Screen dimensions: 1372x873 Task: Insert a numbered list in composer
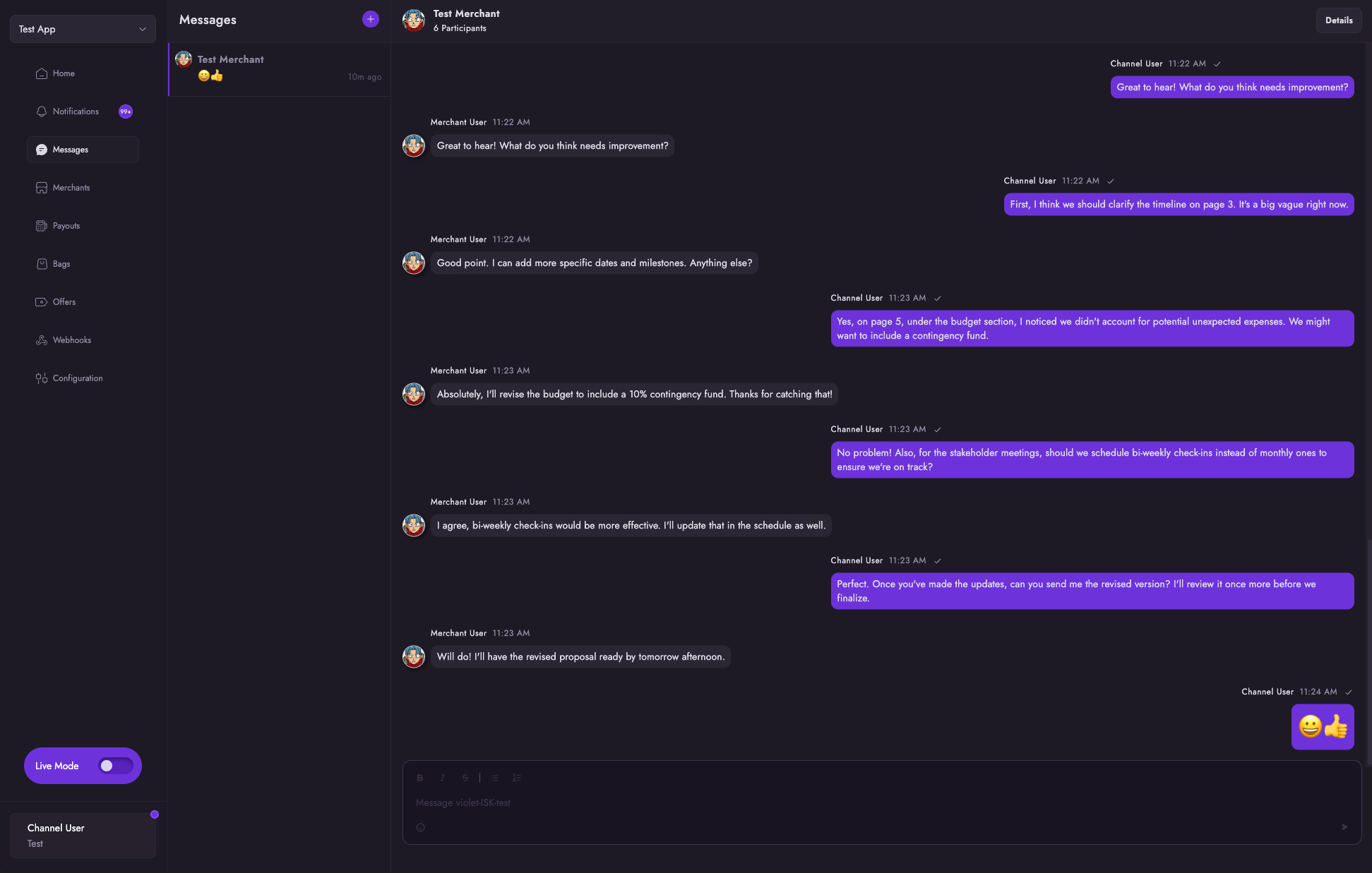[517, 778]
